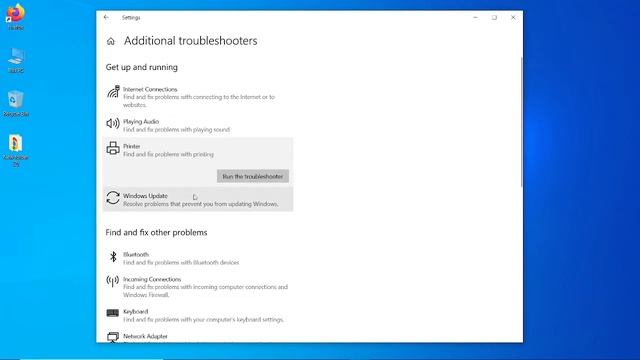The width and height of the screenshot is (640, 360).
Task: Open the Incoming Connections troubleshooter entry
Action: click(x=198, y=287)
